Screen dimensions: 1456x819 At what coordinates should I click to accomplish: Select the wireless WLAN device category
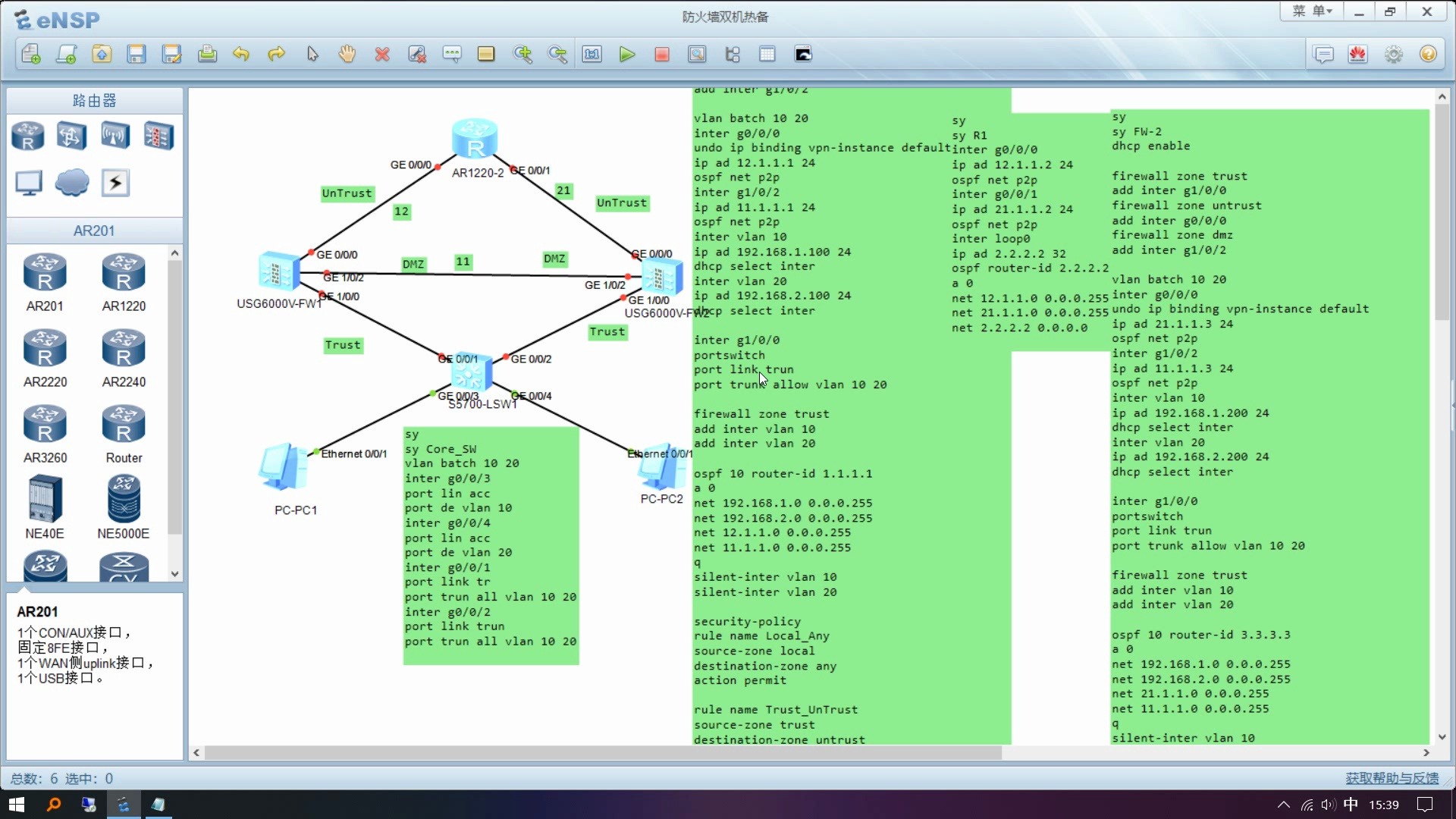[x=115, y=136]
